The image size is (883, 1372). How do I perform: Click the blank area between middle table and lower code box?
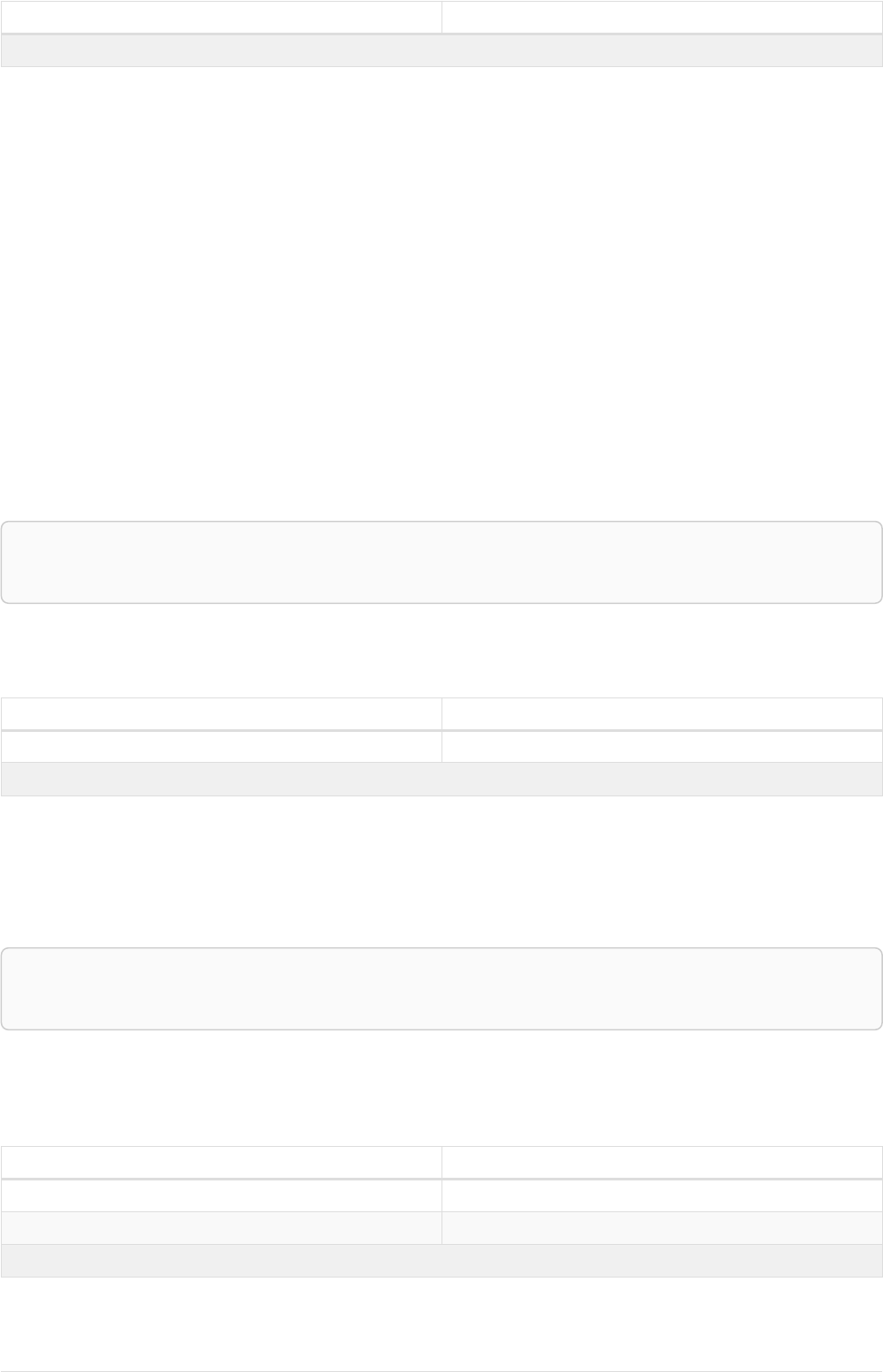[441, 870]
